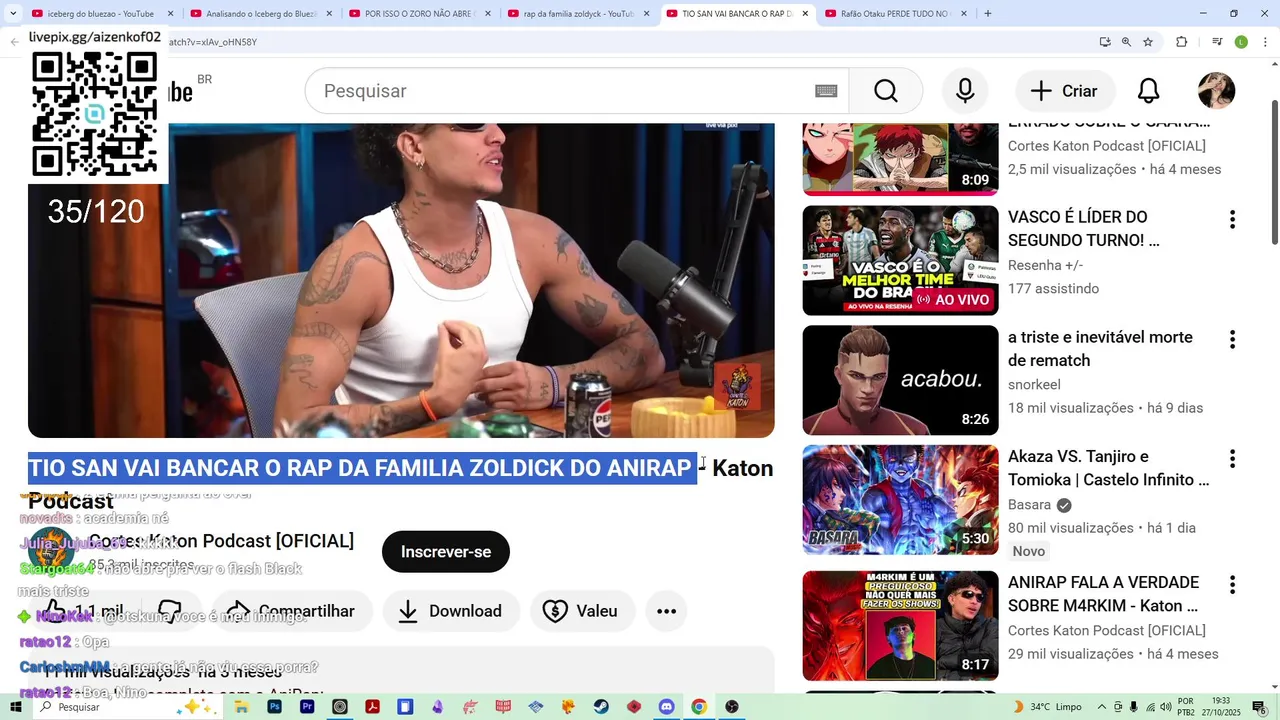This screenshot has width=1280, height=720.
Task: Open the VASCO É O MELHOR TIME thumbnail
Action: [x=900, y=261]
